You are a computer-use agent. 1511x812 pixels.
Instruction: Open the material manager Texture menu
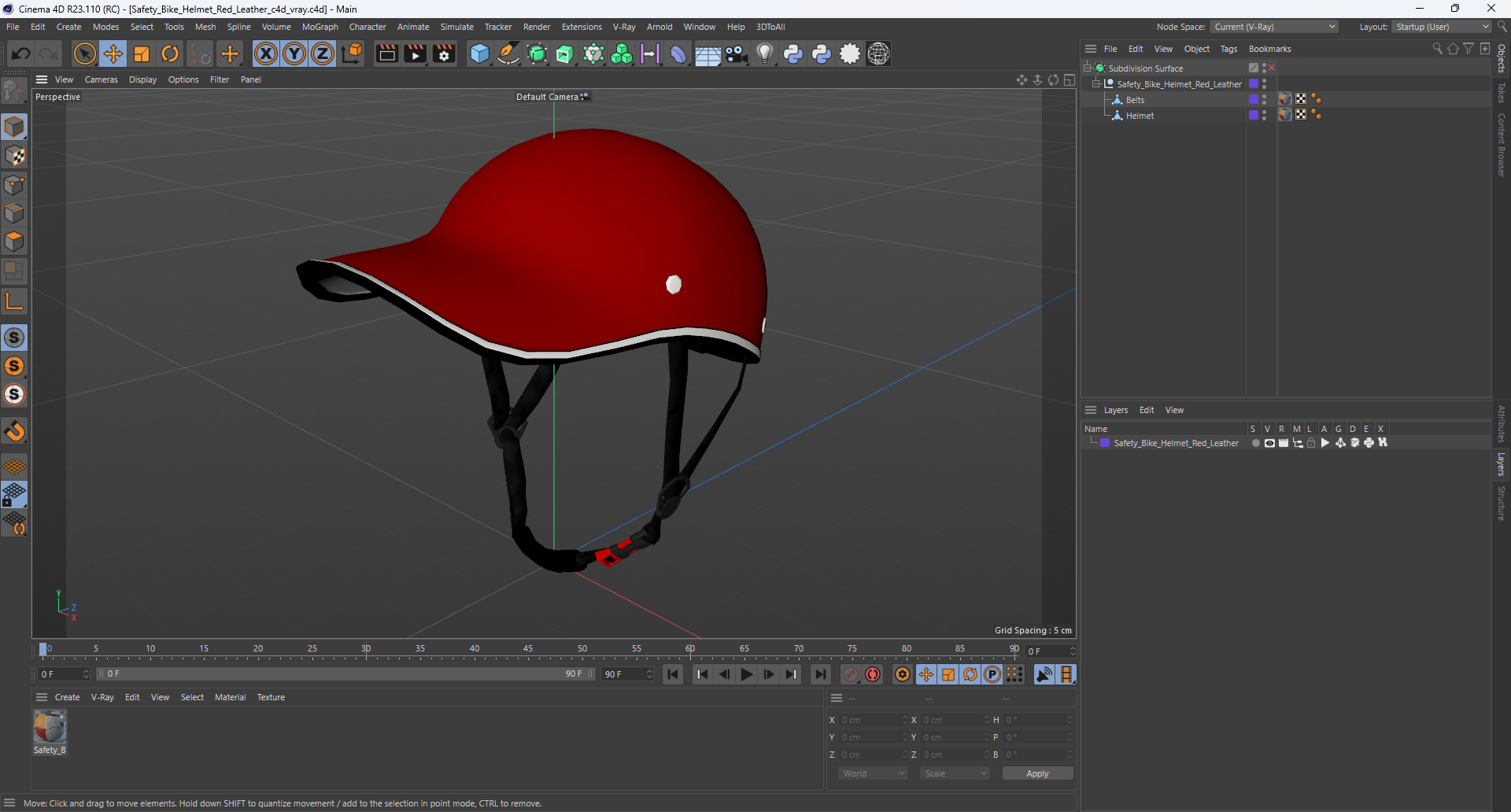[271, 697]
